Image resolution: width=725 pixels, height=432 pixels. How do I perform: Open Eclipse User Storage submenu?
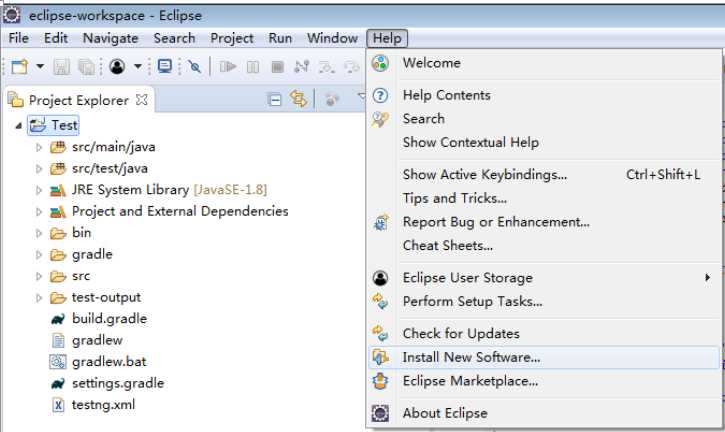click(544, 278)
